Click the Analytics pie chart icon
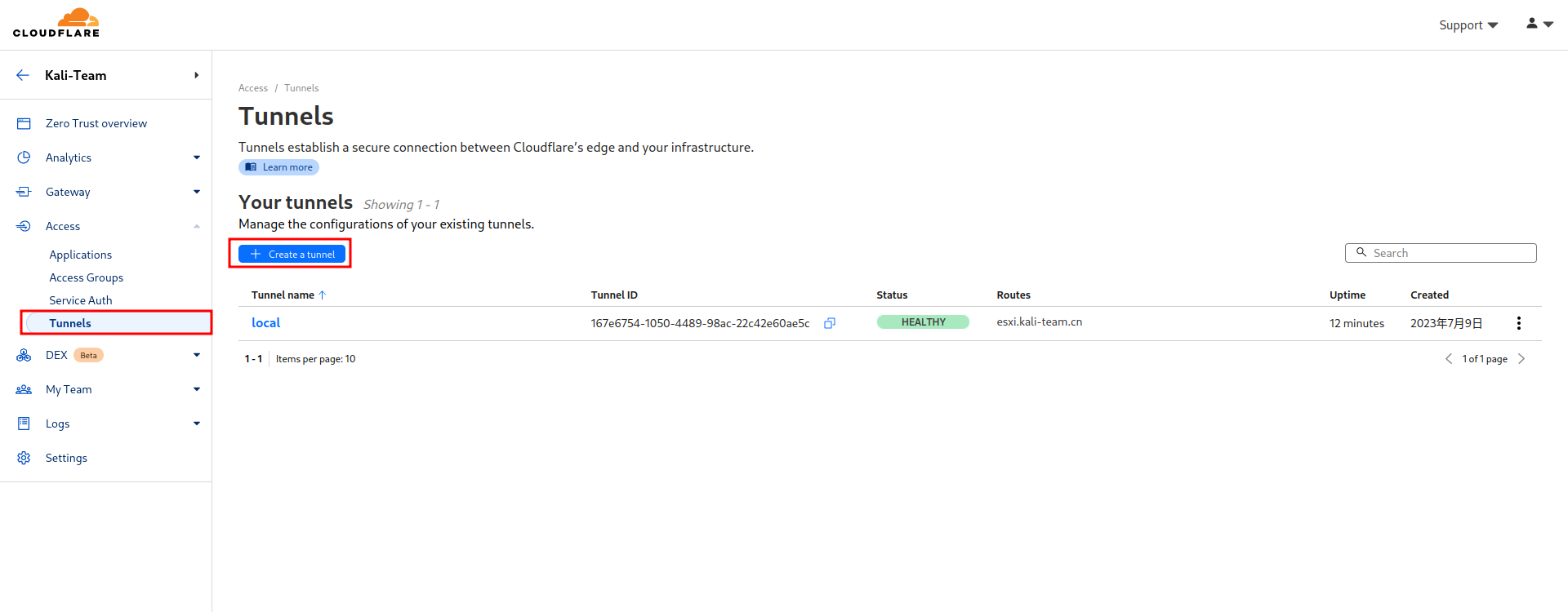This screenshot has width=1568, height=612. pyautogui.click(x=24, y=157)
